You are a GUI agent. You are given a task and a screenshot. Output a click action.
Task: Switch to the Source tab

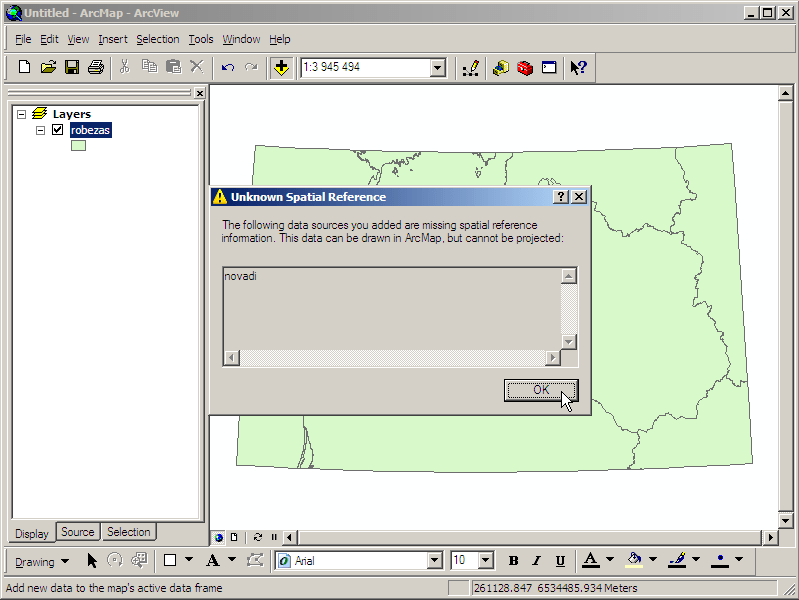[77, 532]
